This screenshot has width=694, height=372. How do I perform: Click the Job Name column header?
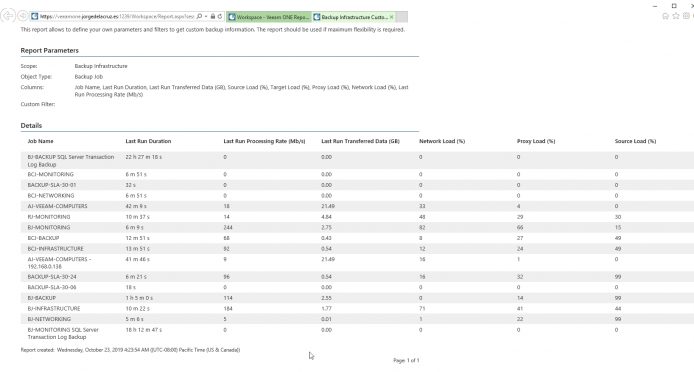pyautogui.click(x=40, y=141)
